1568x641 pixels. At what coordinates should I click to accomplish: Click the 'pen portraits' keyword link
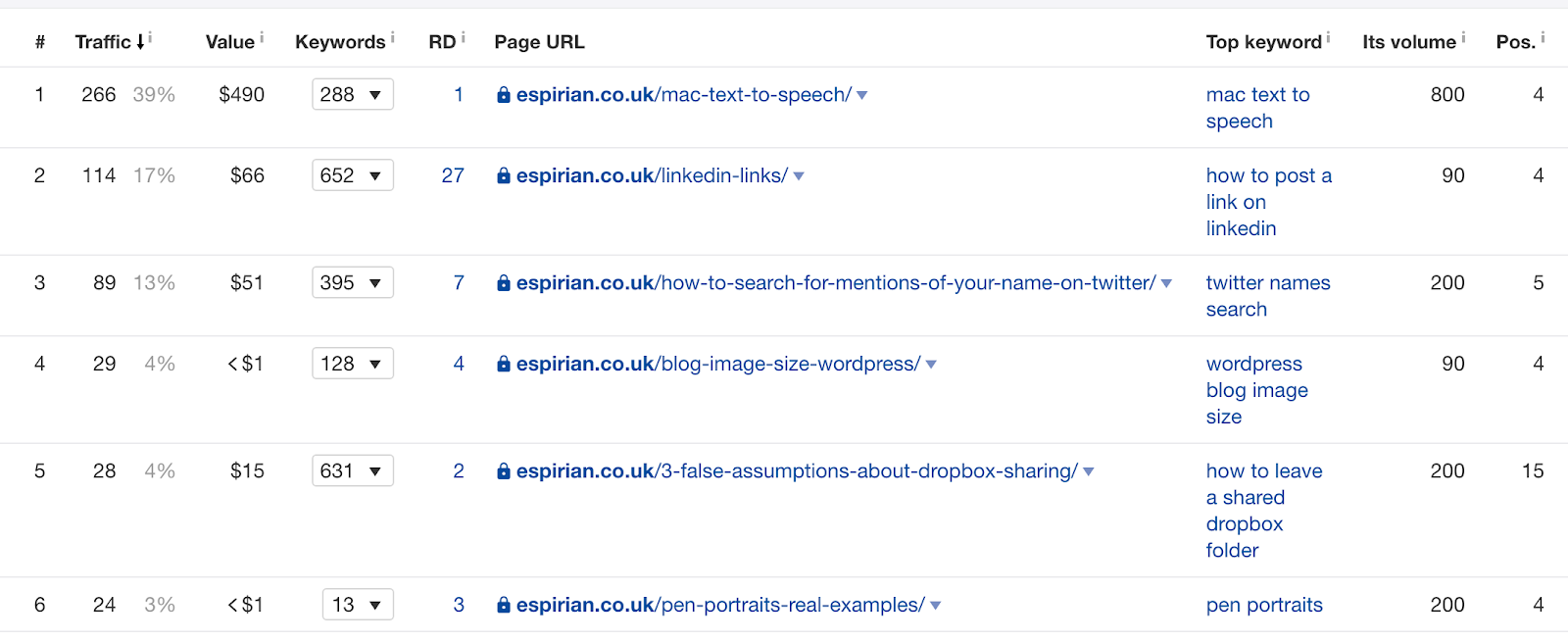[1264, 605]
